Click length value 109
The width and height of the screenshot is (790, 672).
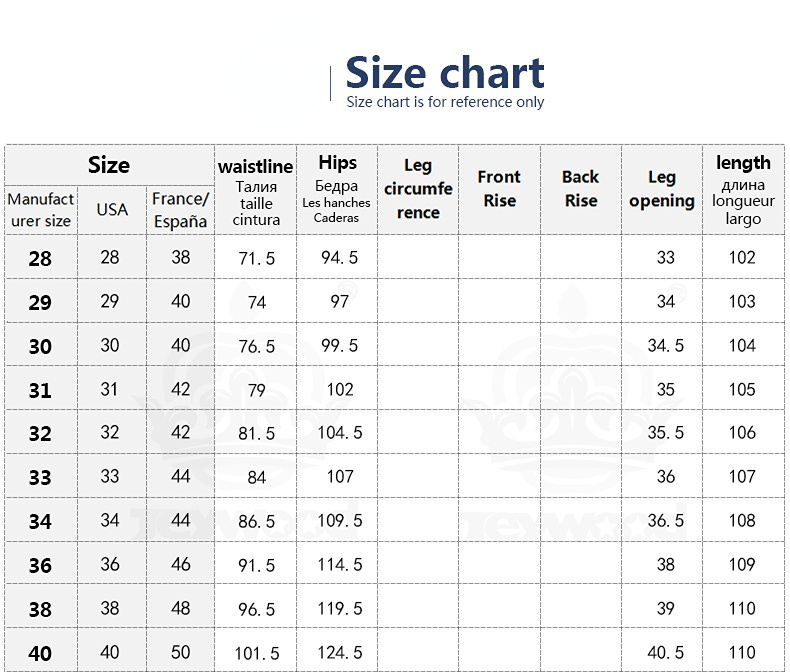(742, 565)
